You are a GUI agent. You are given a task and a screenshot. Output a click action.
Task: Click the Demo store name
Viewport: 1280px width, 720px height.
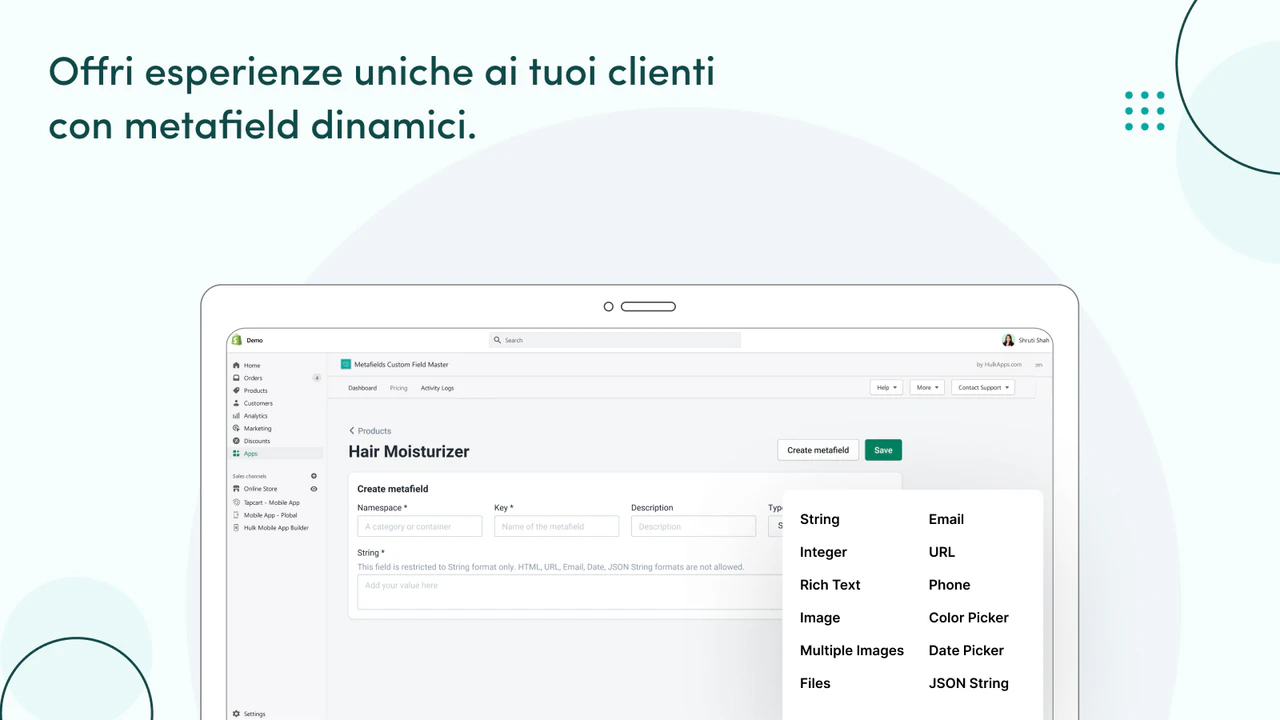point(255,340)
